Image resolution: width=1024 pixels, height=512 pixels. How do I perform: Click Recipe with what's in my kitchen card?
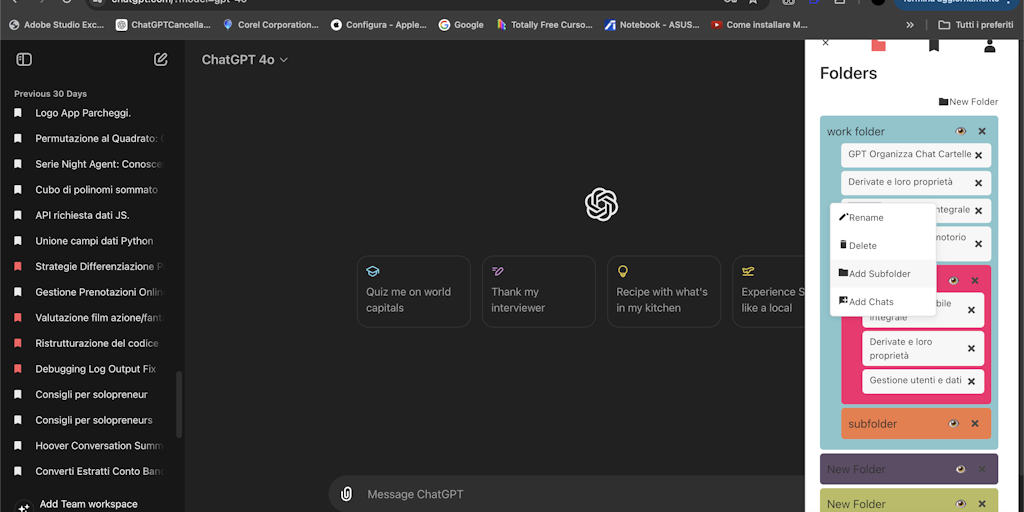point(664,291)
